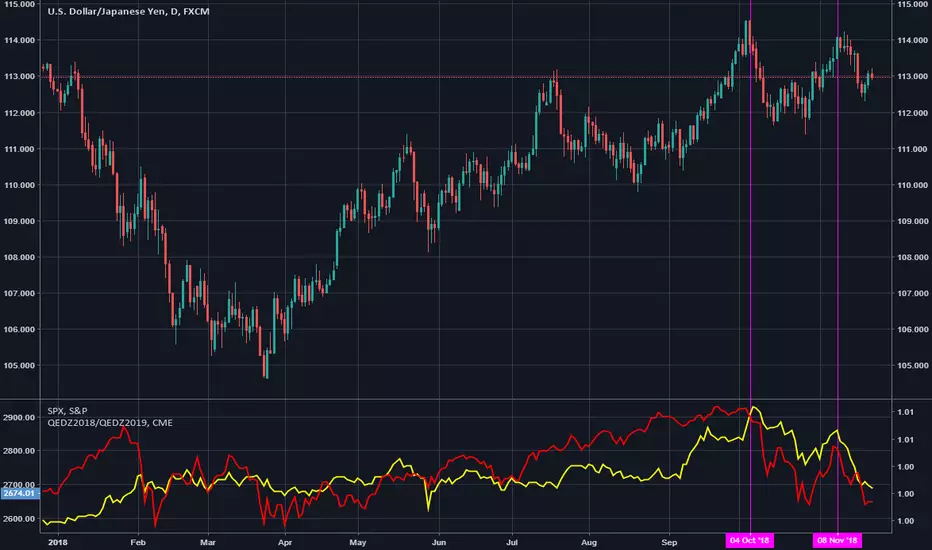This screenshot has width=932, height=550.
Task: Click the 108.000 price label on right axis
Action: (x=912, y=257)
